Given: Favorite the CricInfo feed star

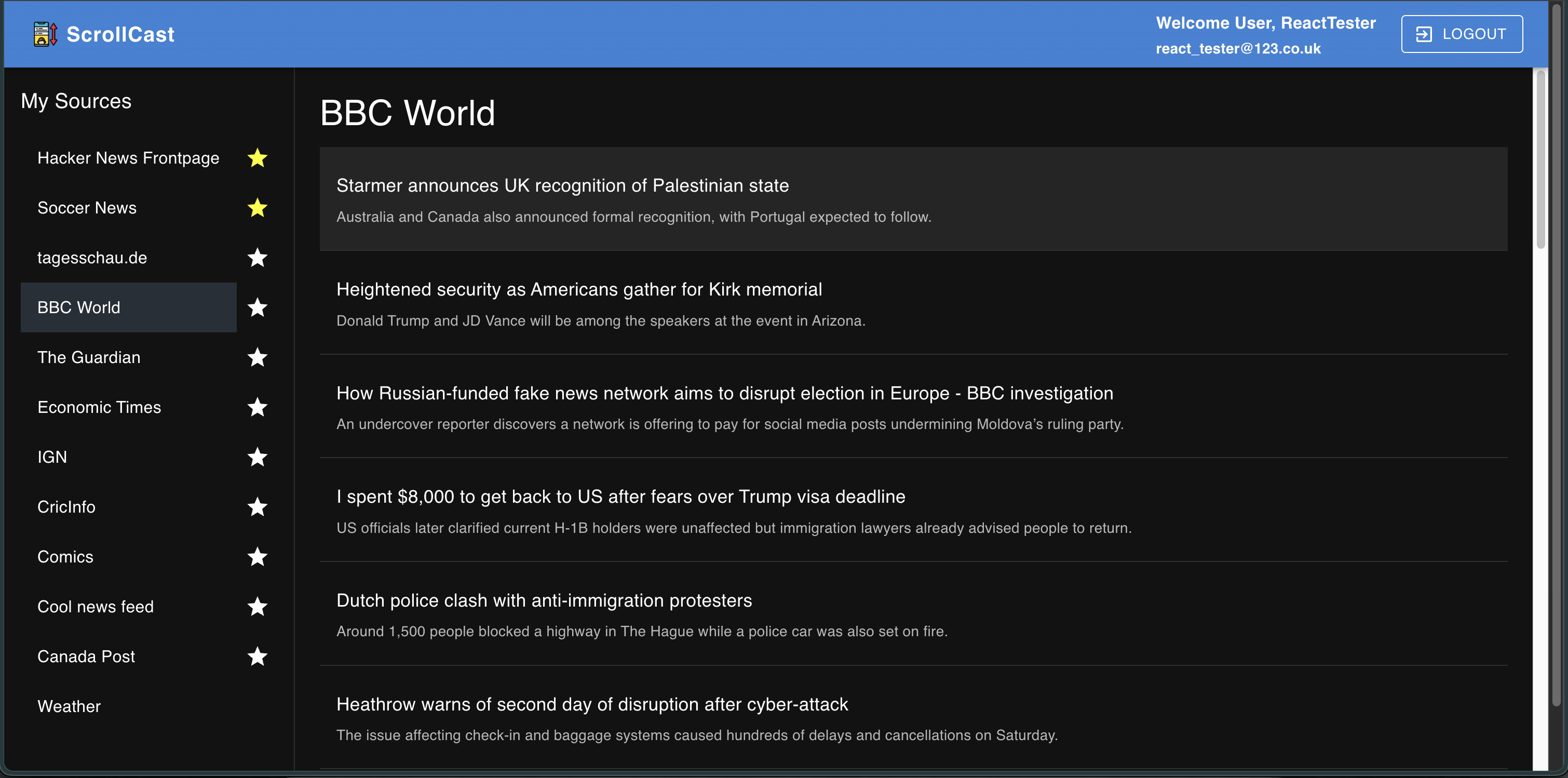Looking at the screenshot, I should tap(258, 507).
